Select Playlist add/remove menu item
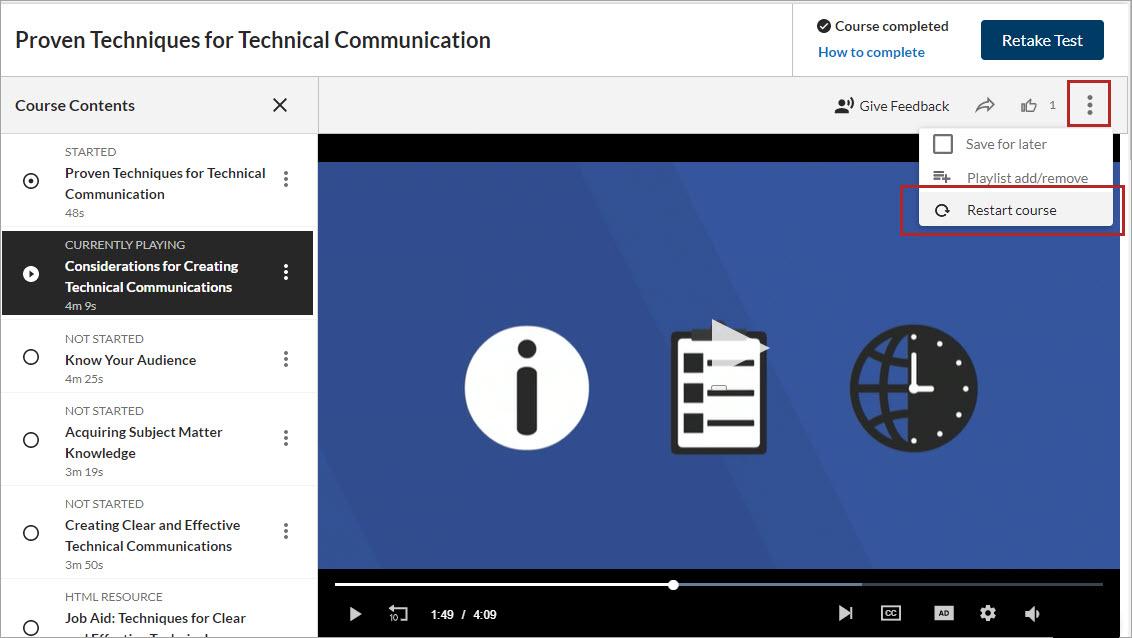1132x638 pixels. (x=1026, y=178)
